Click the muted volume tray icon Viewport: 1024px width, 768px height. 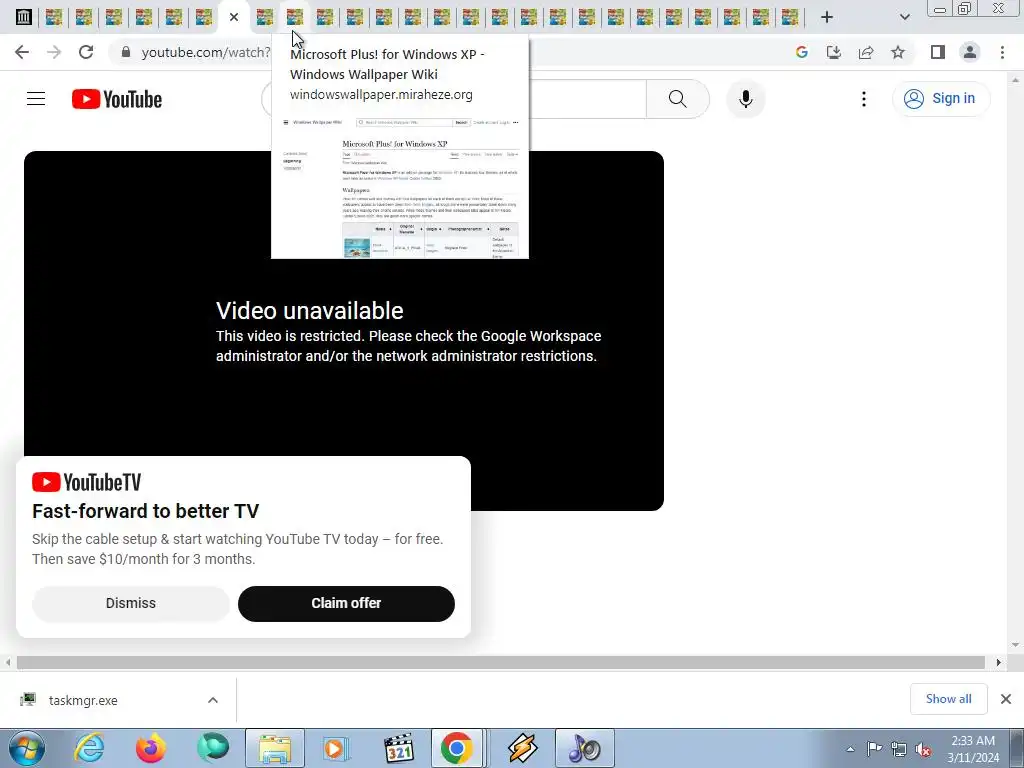click(923, 749)
